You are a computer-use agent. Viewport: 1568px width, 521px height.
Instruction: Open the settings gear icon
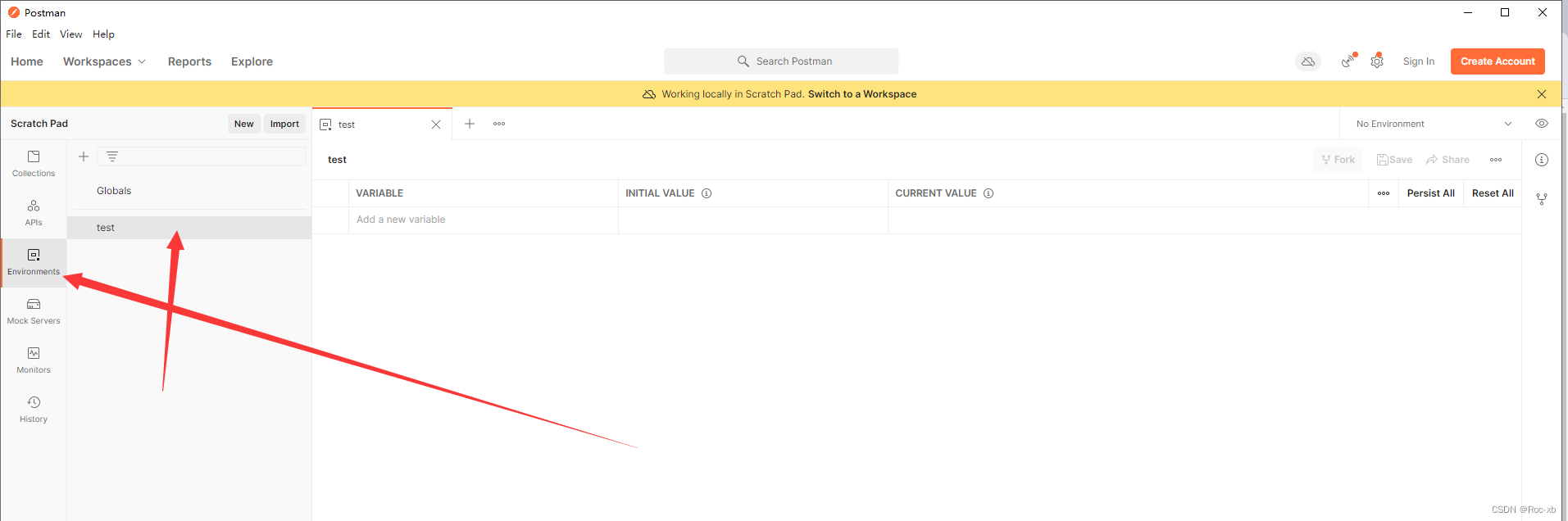point(1377,61)
